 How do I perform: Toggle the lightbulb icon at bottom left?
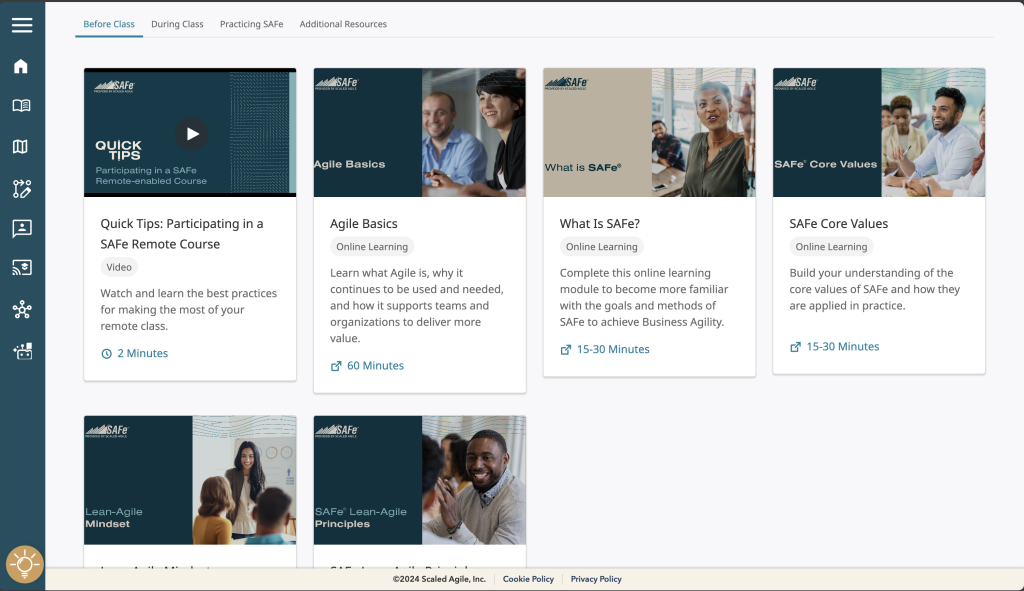(24, 564)
